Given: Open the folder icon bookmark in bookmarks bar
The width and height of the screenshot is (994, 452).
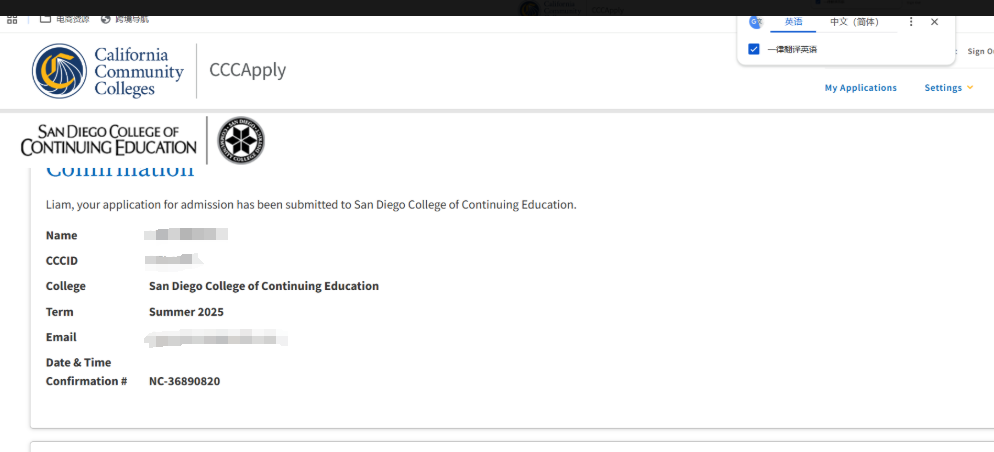Looking at the screenshot, I should (46, 19).
